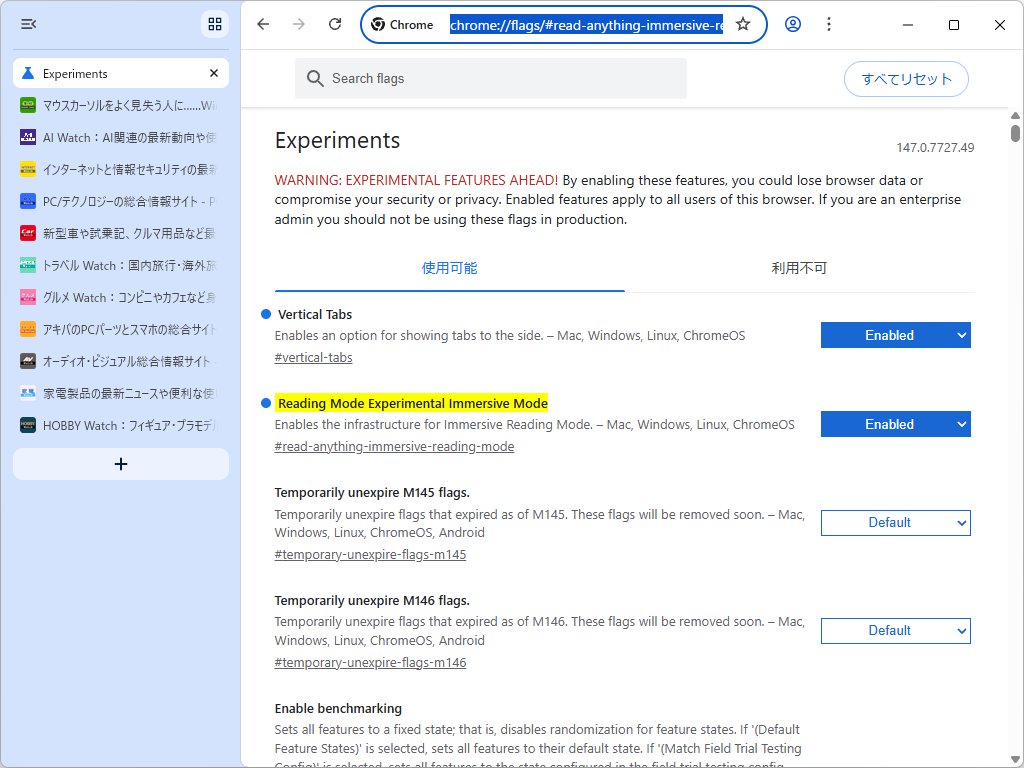Open the #read-anything-immersive-reading-mode link
This screenshot has height=768, width=1024.
(x=394, y=446)
